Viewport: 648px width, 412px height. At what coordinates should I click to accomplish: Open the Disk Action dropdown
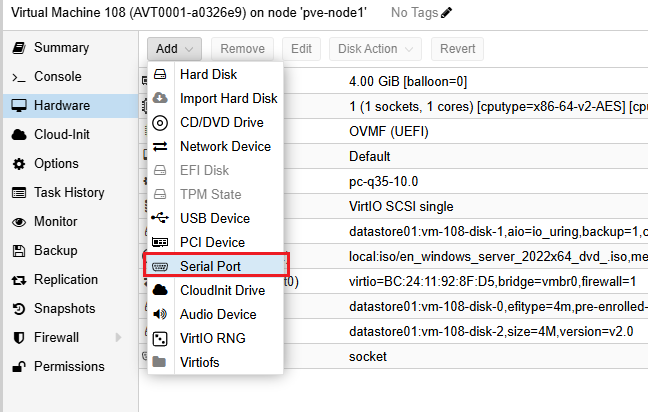374,48
